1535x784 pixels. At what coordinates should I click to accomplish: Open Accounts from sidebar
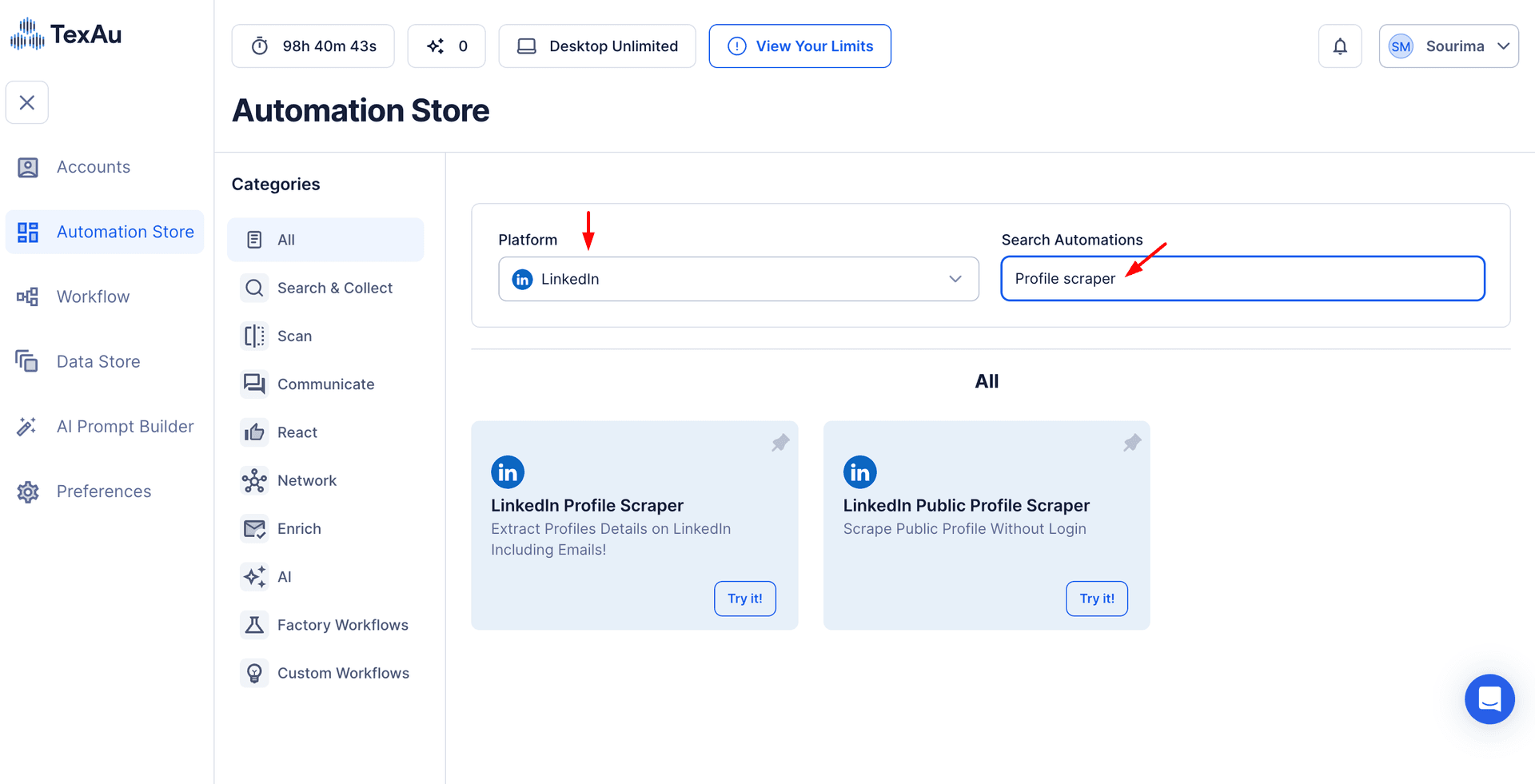(x=105, y=167)
